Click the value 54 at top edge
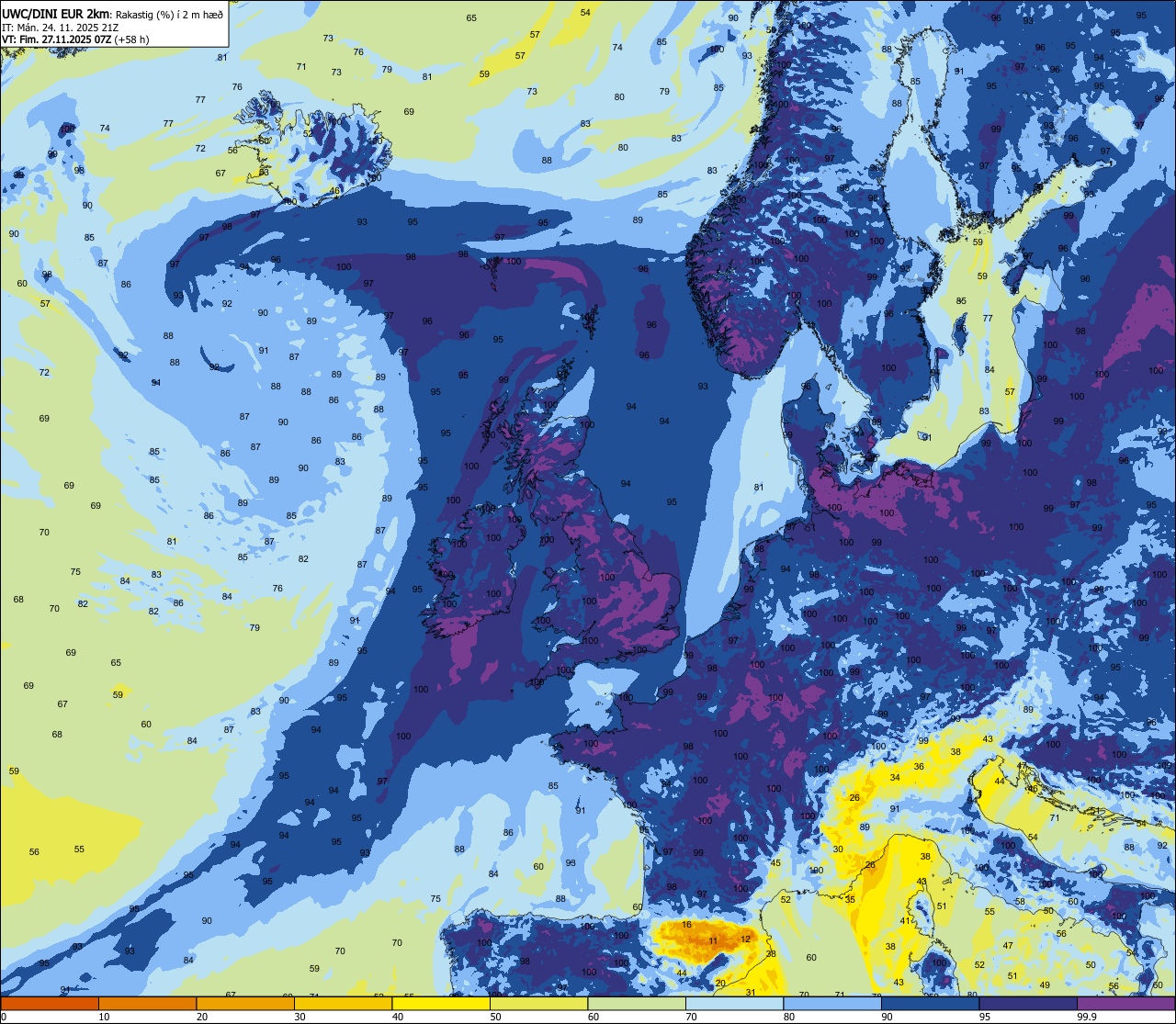Image resolution: width=1176 pixels, height=1024 pixels. click(585, 12)
